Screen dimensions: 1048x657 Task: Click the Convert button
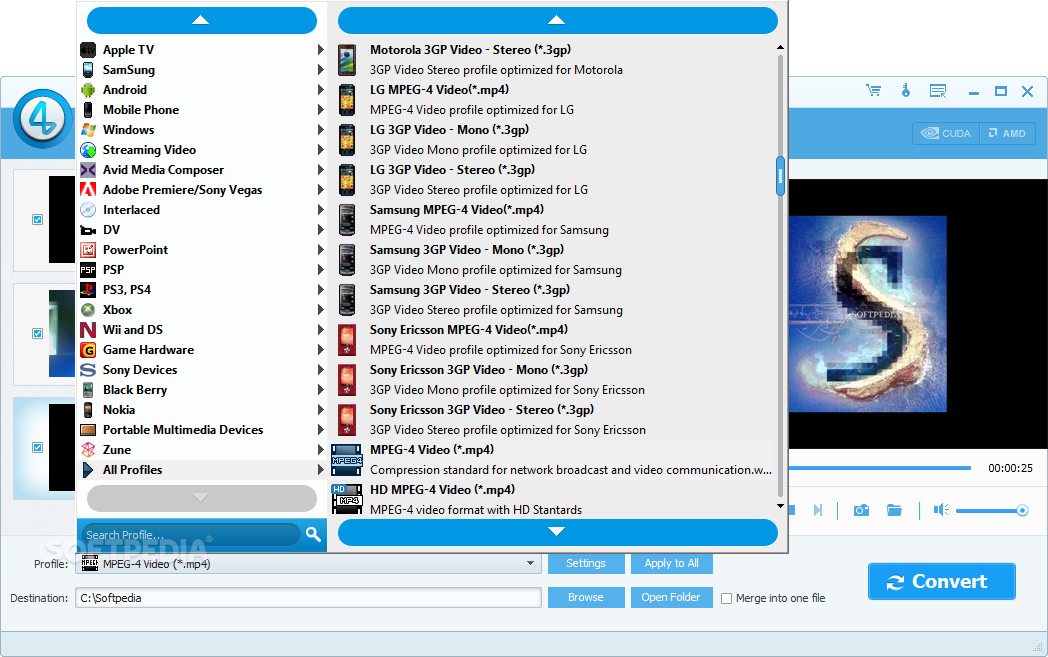point(942,581)
